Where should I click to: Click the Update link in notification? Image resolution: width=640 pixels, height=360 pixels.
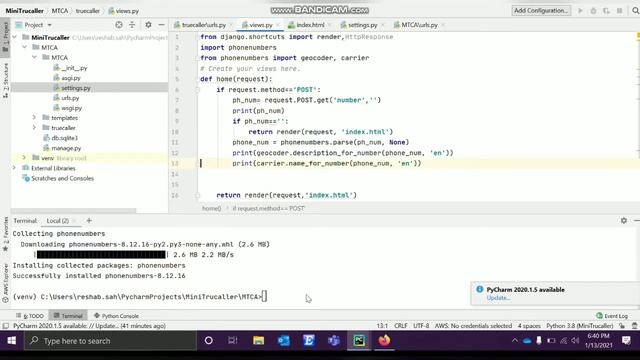coord(498,298)
